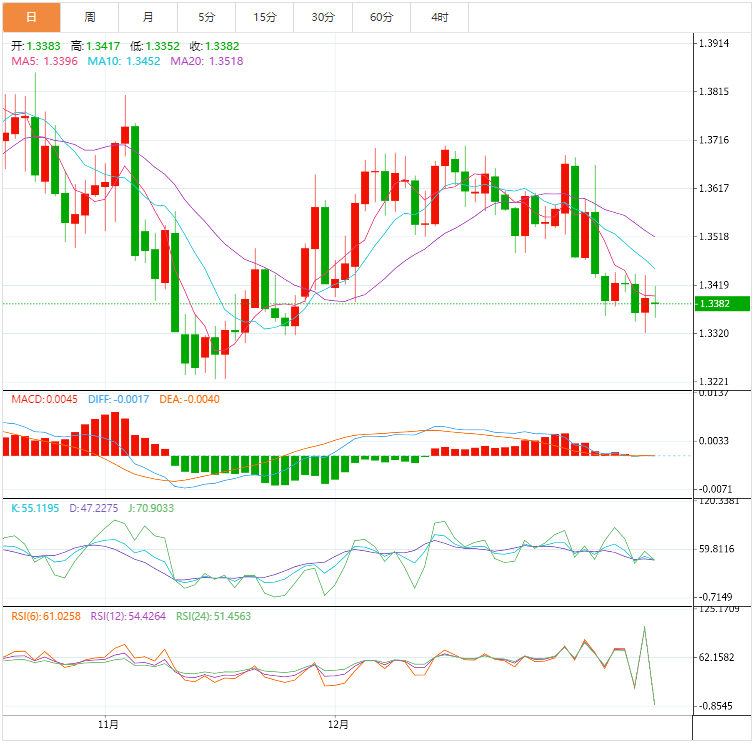
Task: Switch to the 周 weekly tab
Action: point(90,17)
